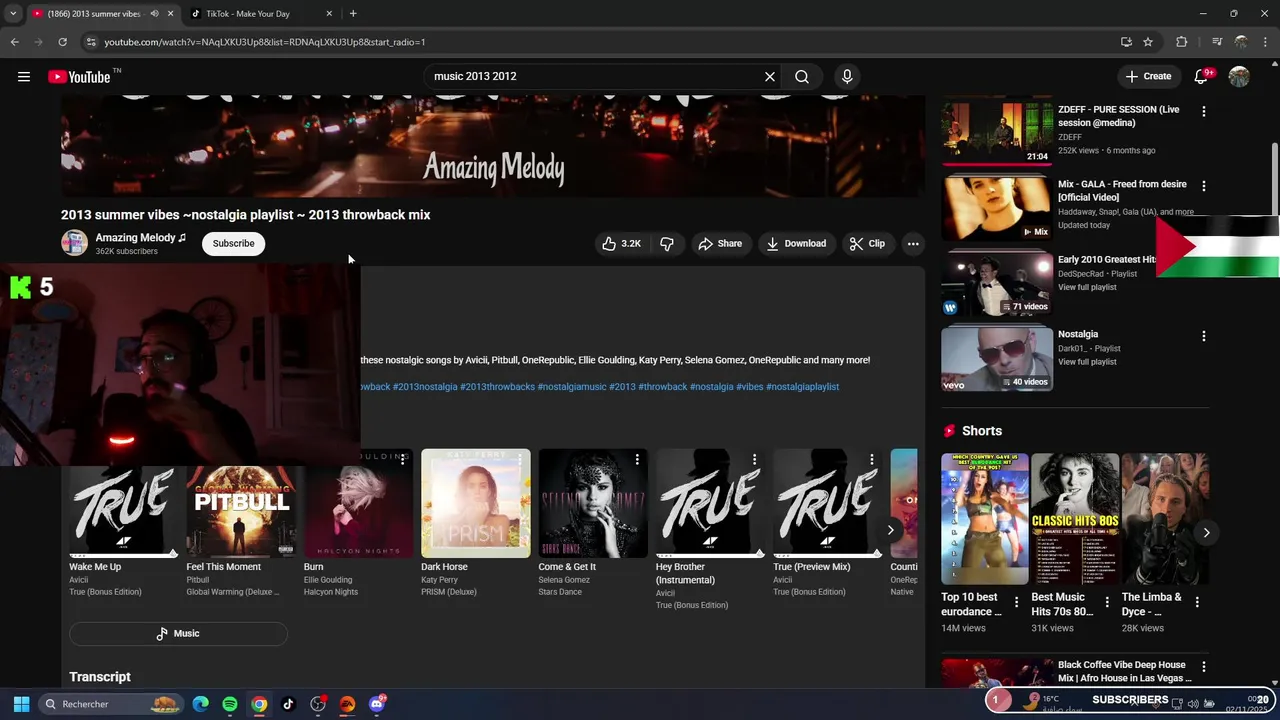Viewport: 1280px width, 720px height.
Task: Open options for True (Preview Mix) card
Action: [x=871, y=459]
